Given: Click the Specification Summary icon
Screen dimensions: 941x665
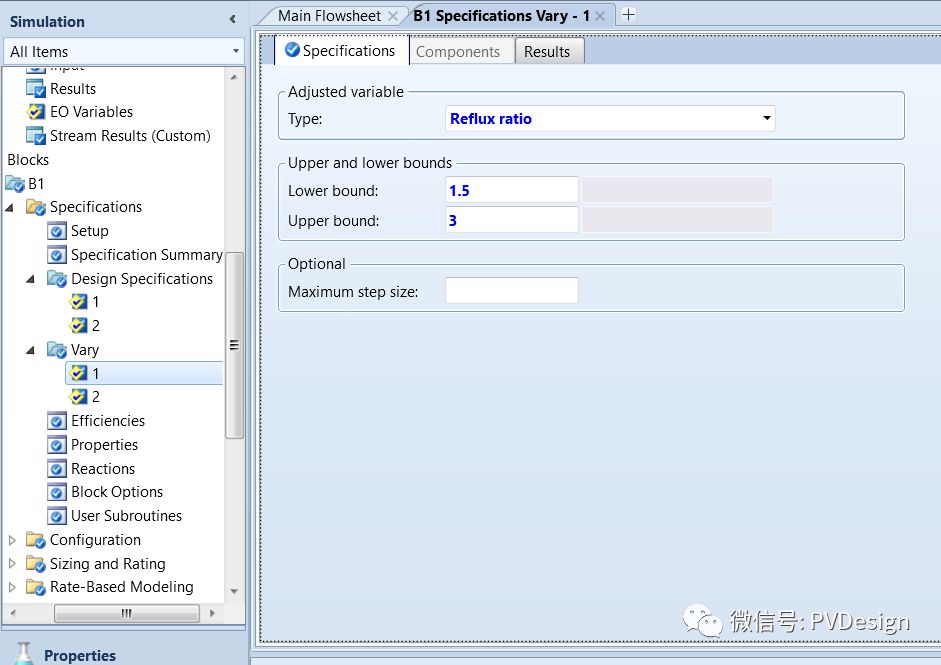Looking at the screenshot, I should tap(56, 255).
